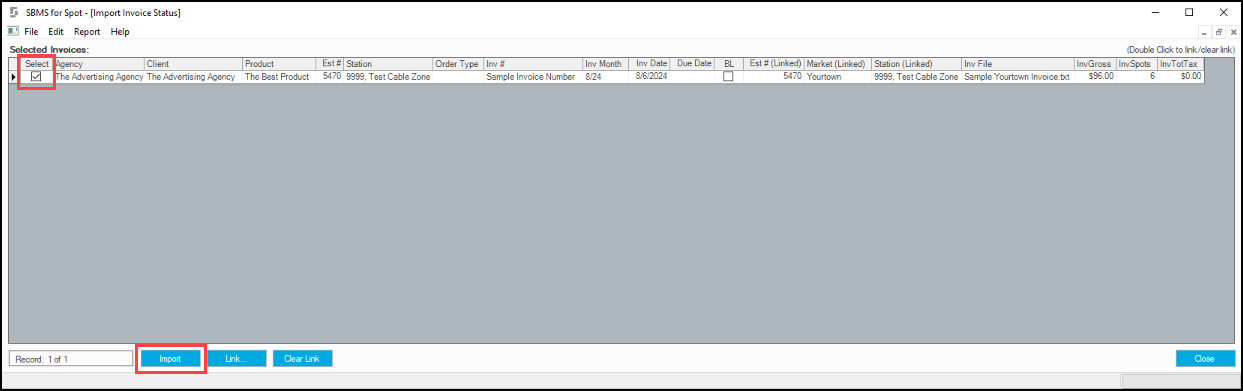Click the Inv # column header
The height and width of the screenshot is (391, 1243).
(x=533, y=64)
